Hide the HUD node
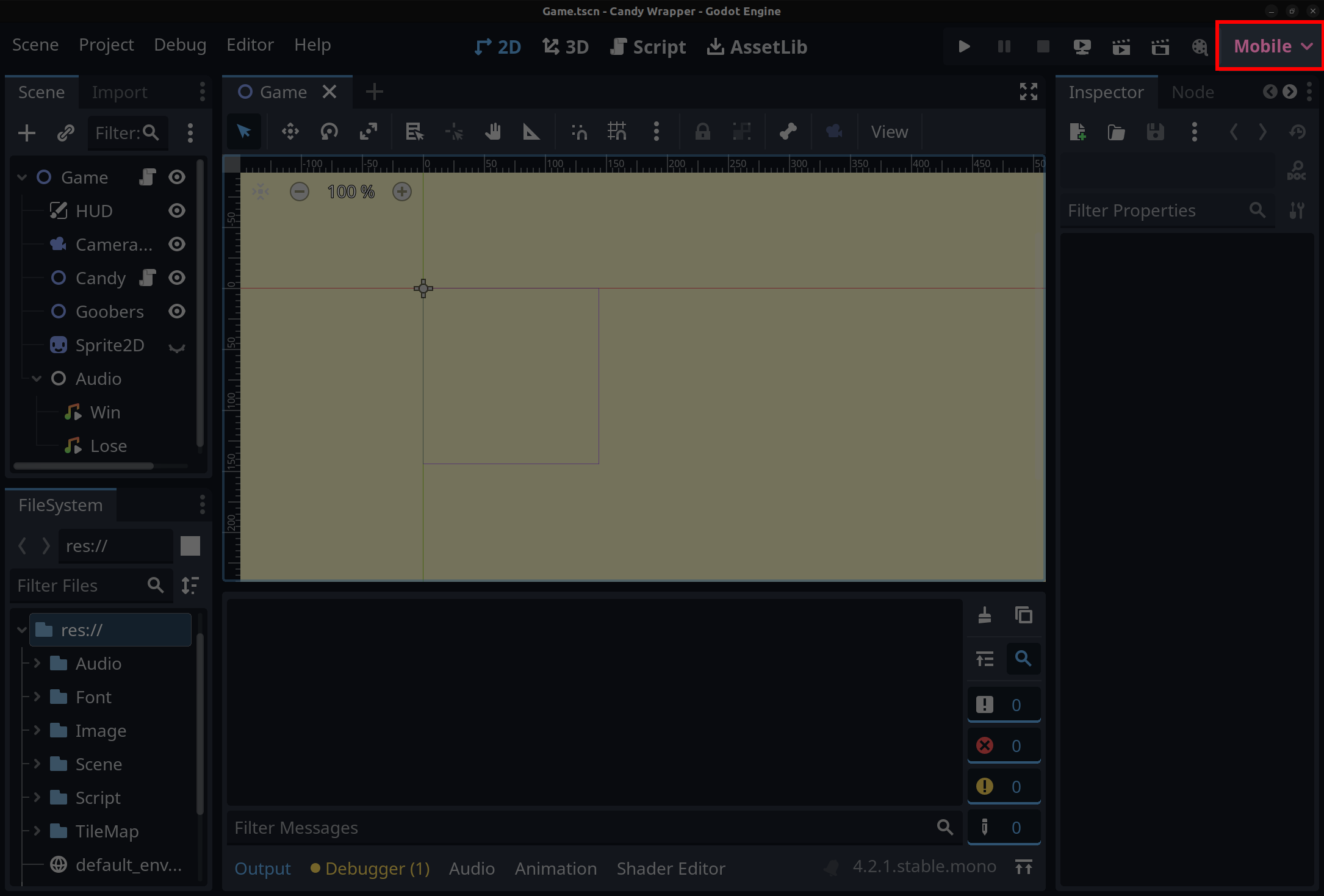 tap(176, 210)
